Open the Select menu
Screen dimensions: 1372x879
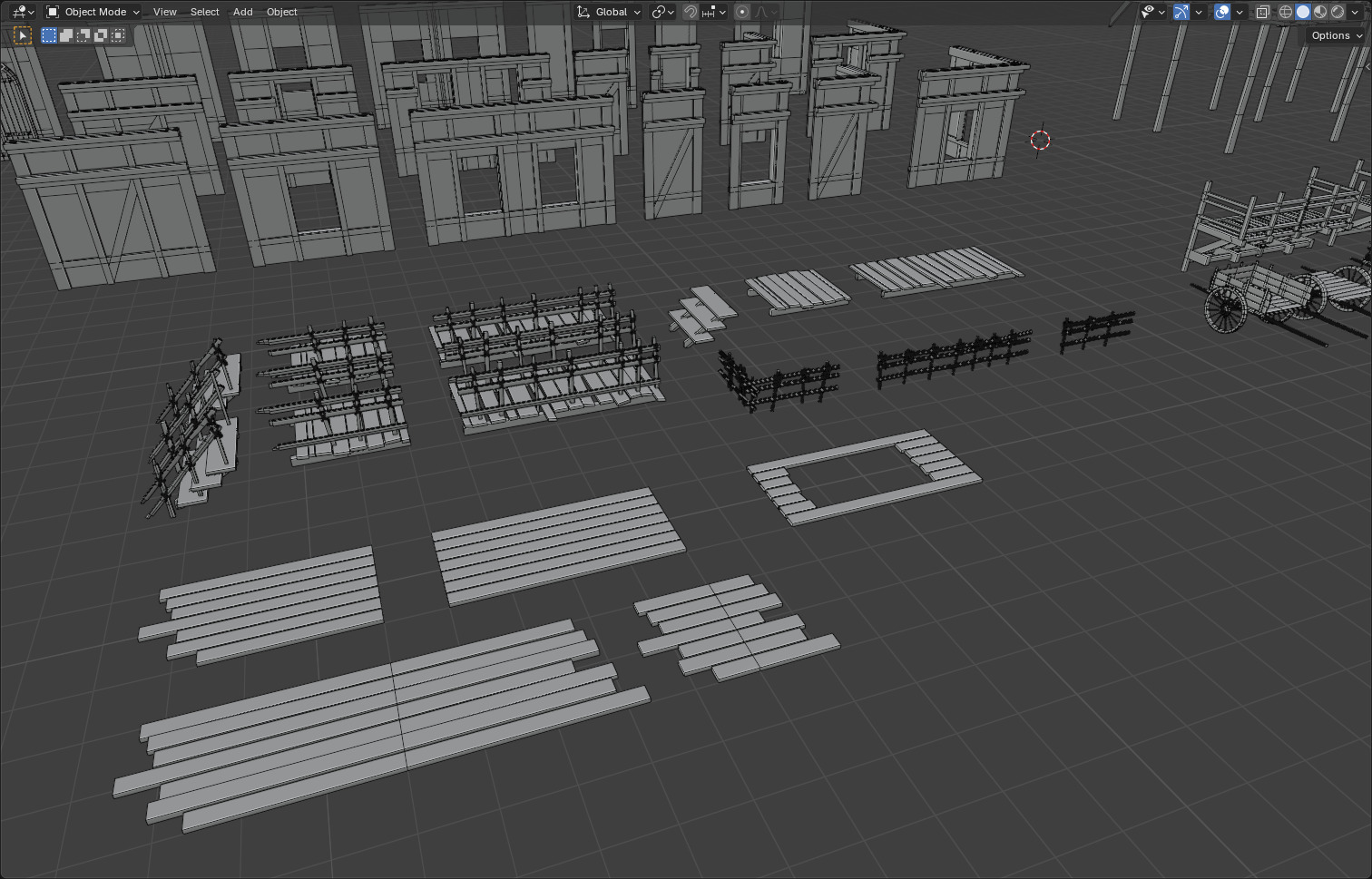click(x=204, y=12)
